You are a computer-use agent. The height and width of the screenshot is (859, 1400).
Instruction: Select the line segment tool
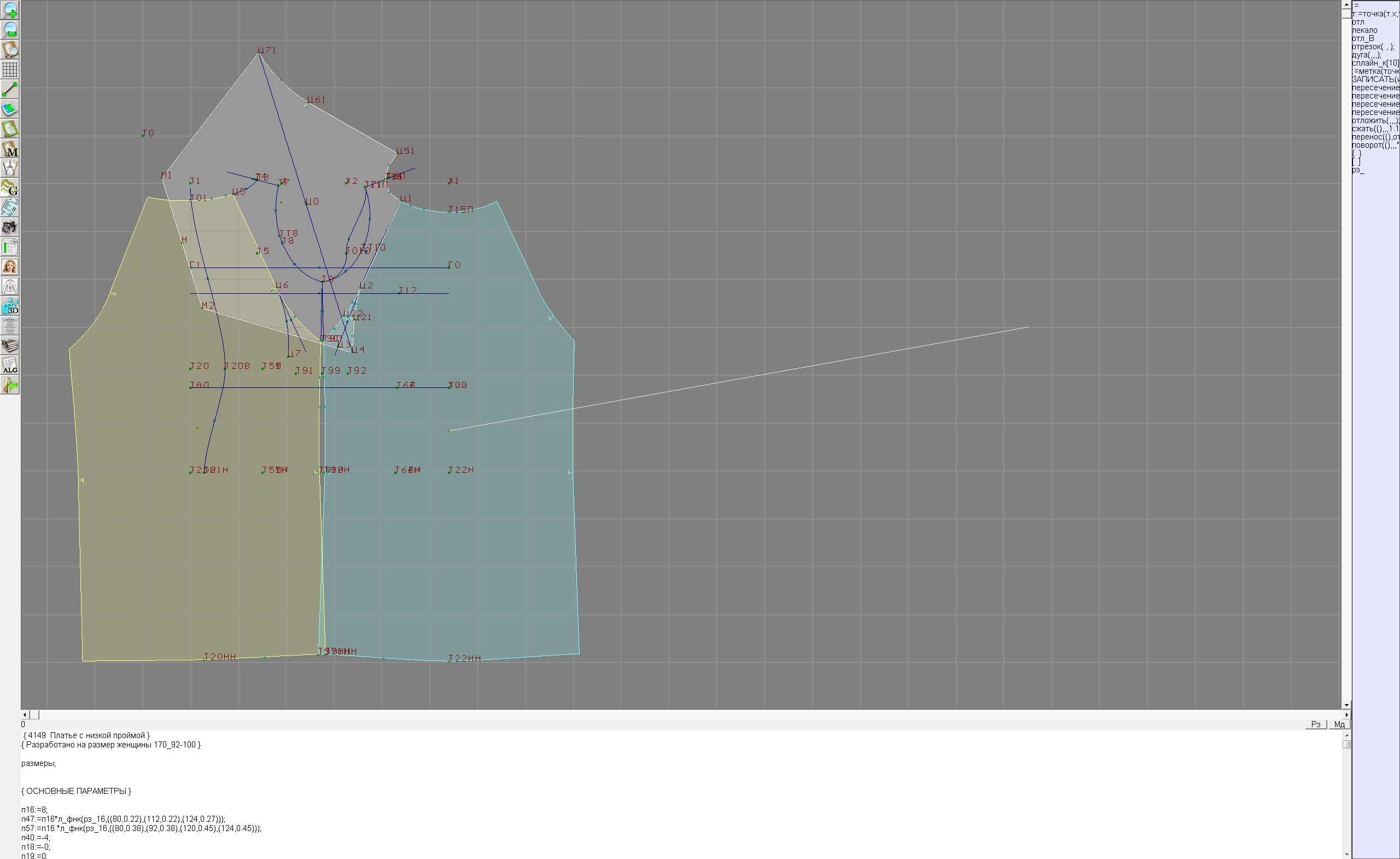pos(10,89)
